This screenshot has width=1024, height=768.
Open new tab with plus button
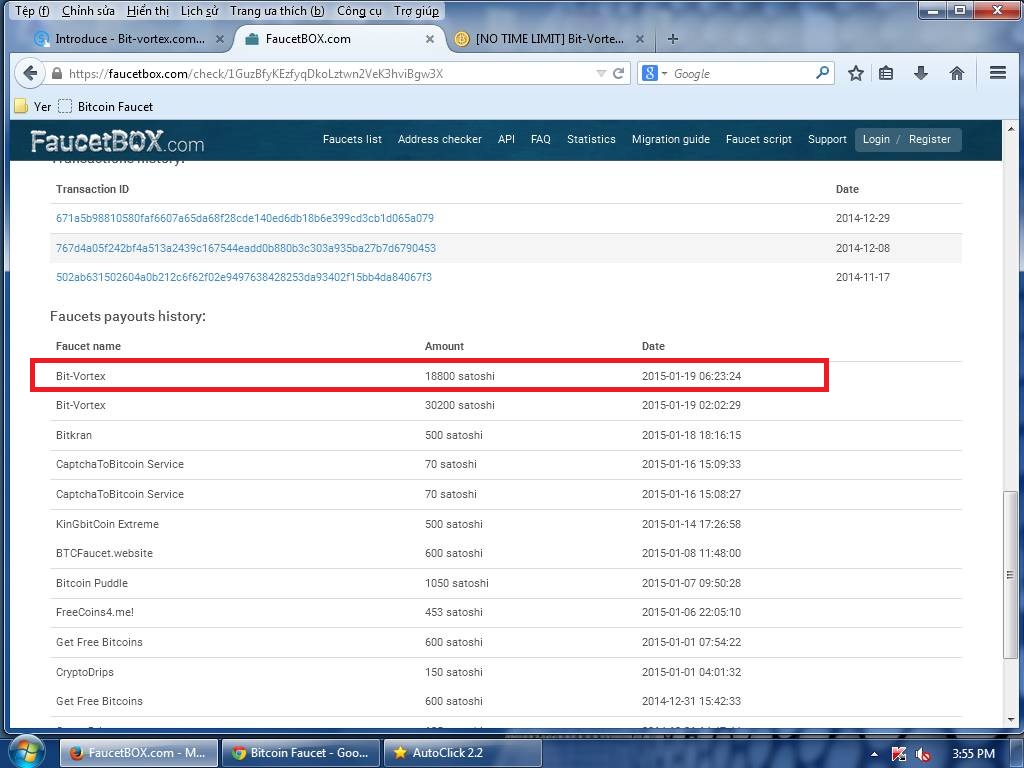click(x=673, y=39)
